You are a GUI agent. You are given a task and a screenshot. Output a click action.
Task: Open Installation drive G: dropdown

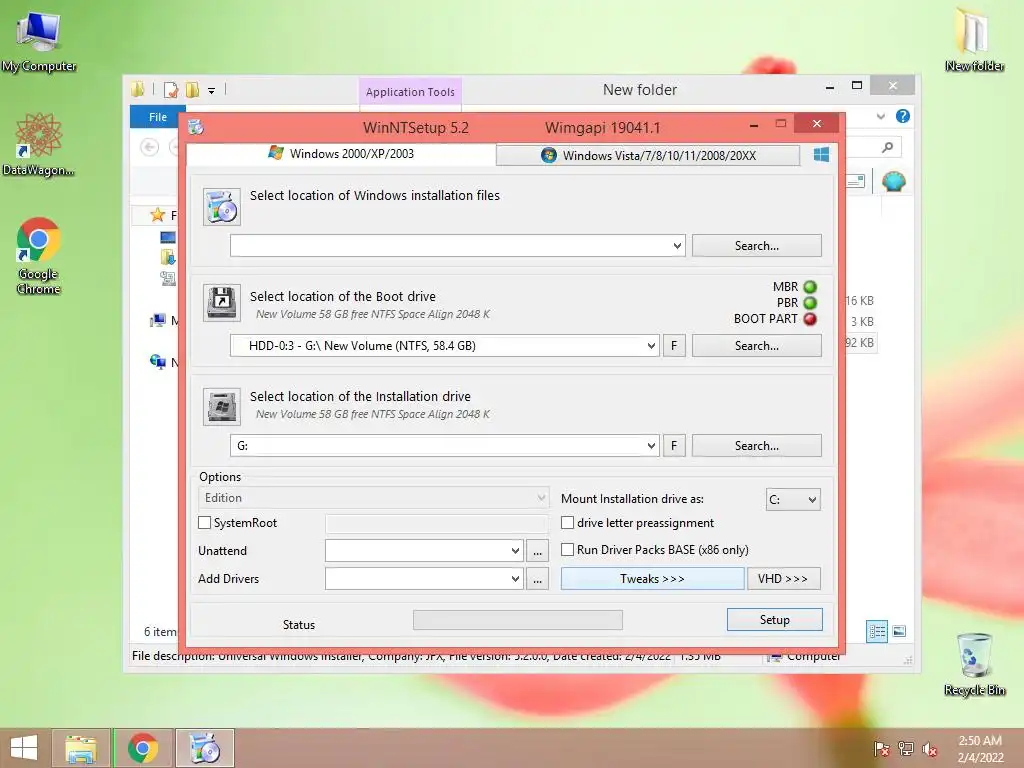(x=651, y=446)
